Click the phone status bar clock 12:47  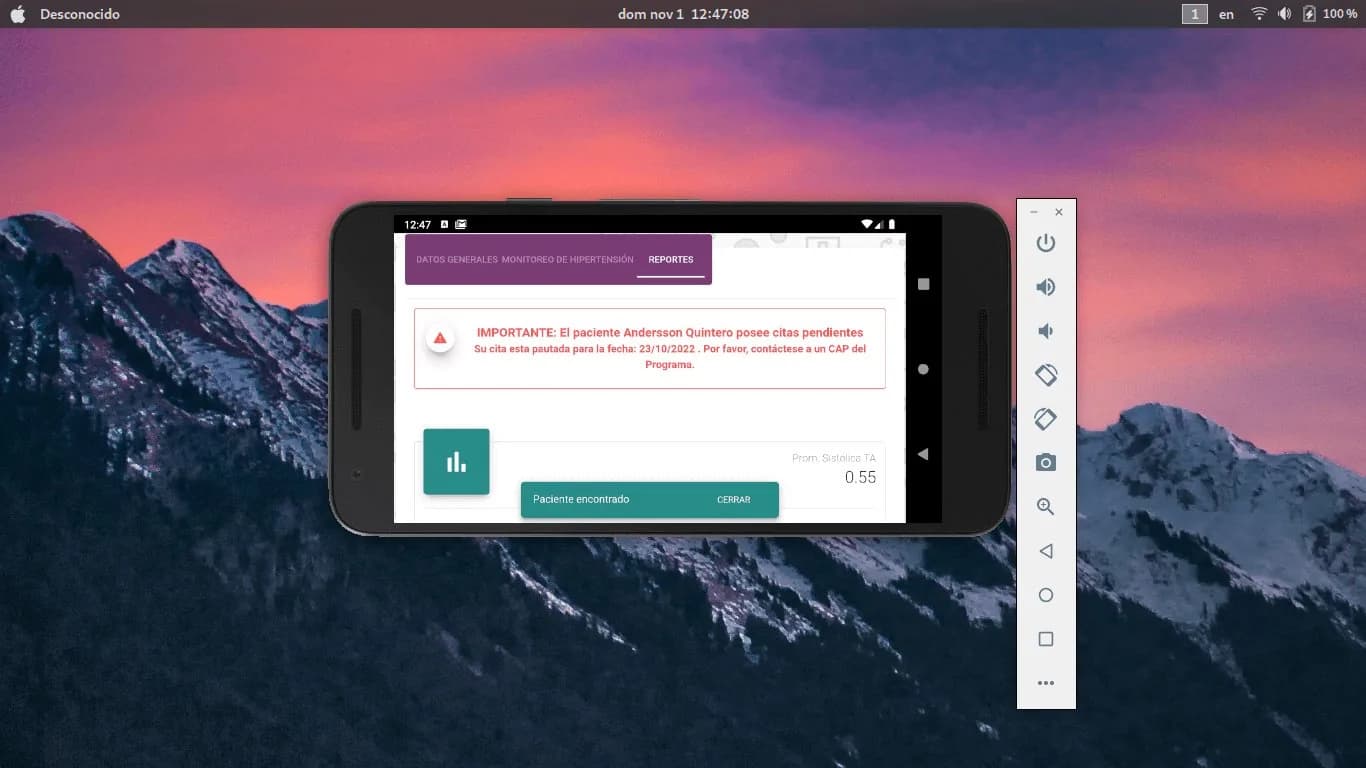(x=418, y=225)
